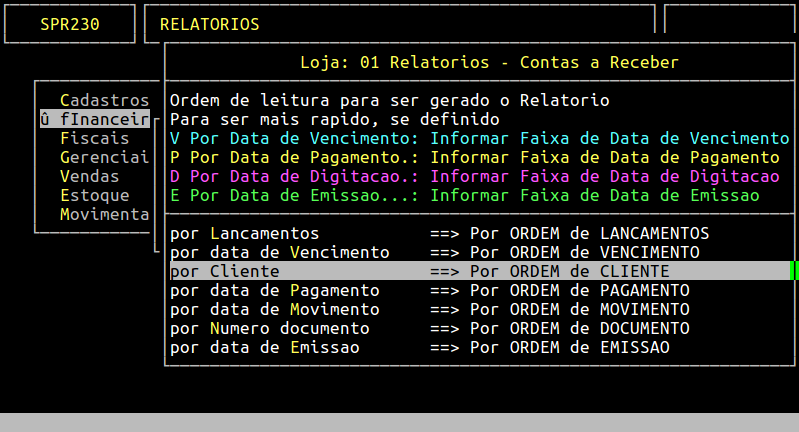
Task: Click the green 'E Por Data de Emissao' line
Action: 464,195
